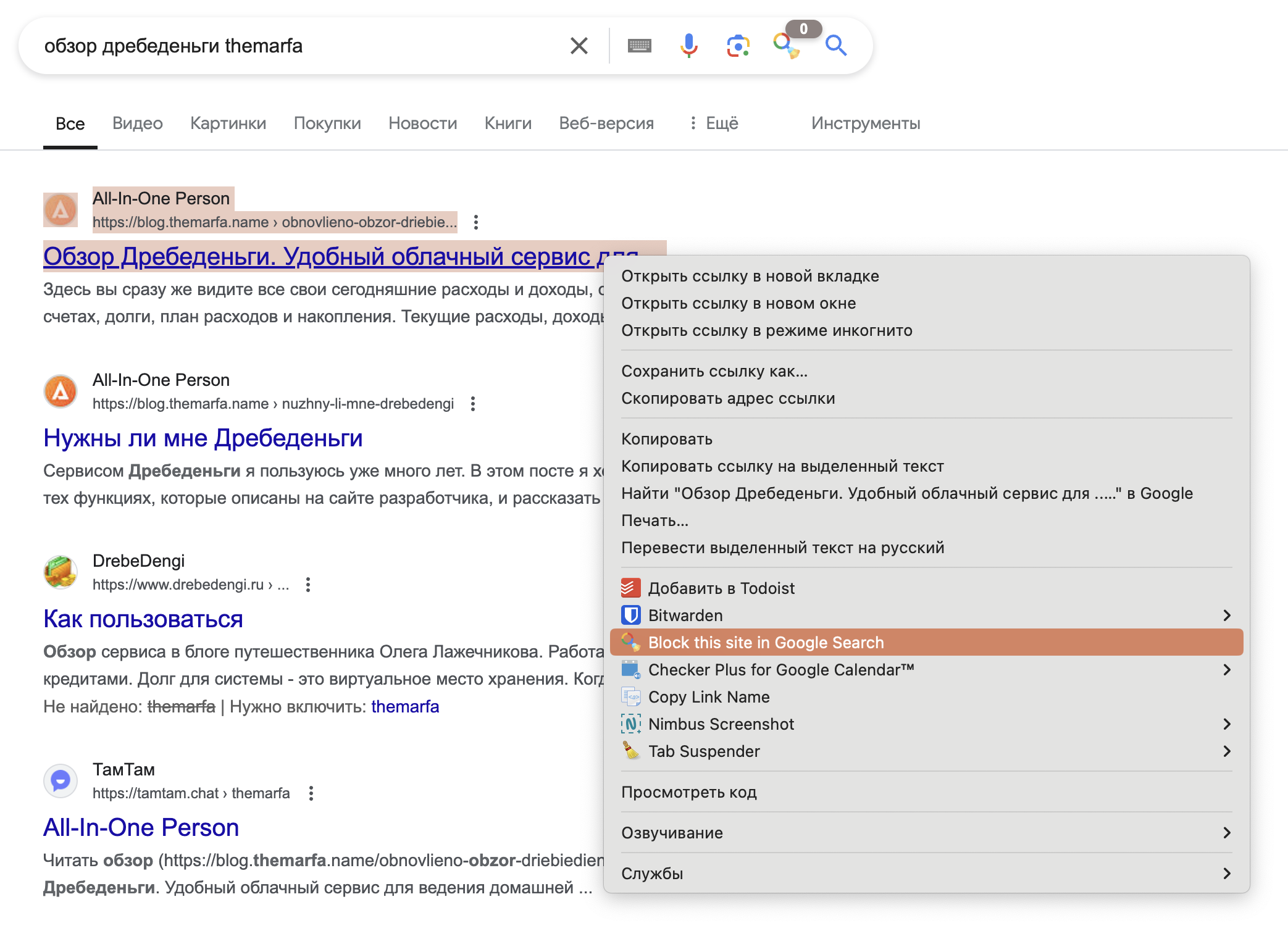Image resolution: width=1288 pixels, height=931 pixels.
Task: Open the blocked-sites extension counter icon
Action: click(x=787, y=43)
